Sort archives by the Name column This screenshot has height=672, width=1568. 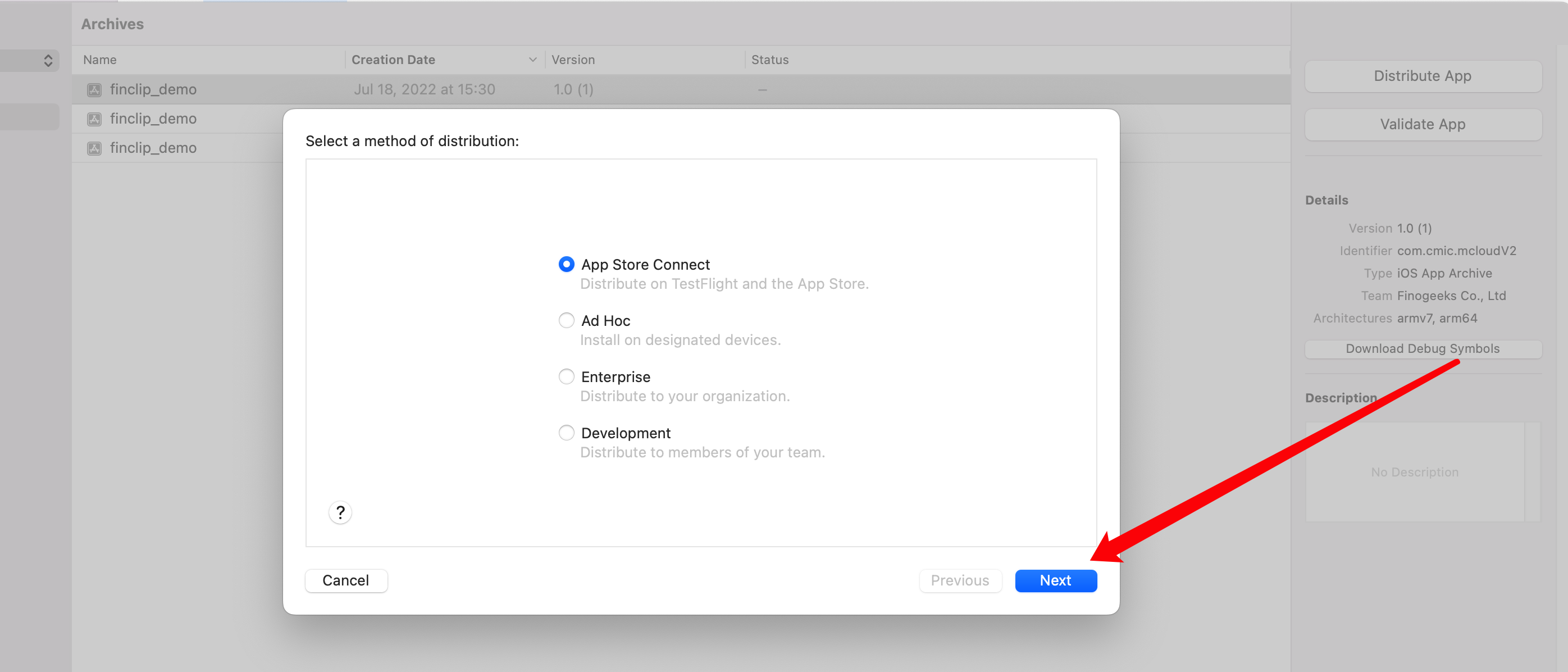[100, 59]
